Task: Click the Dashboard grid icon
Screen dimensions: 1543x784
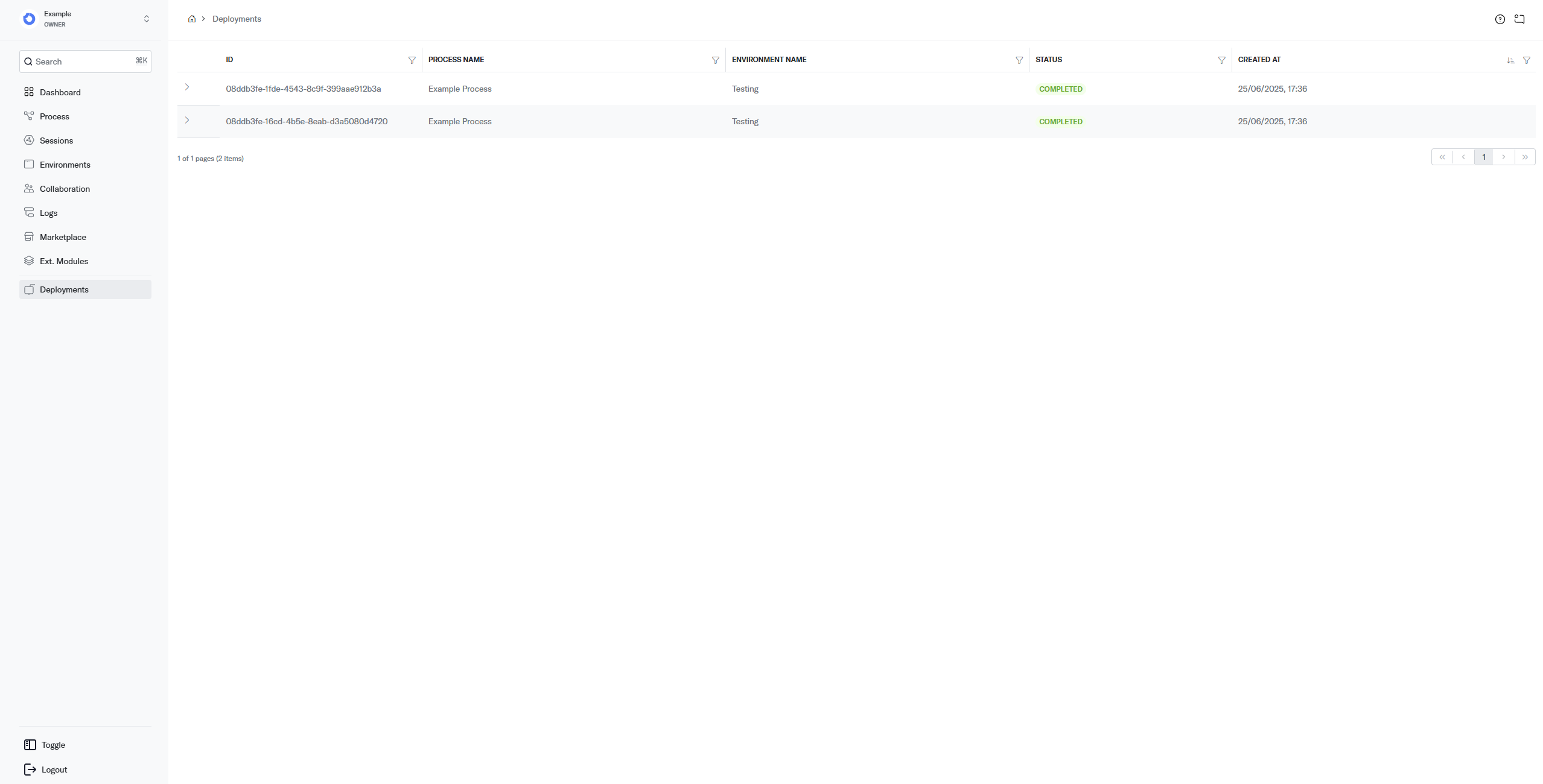Action: [29, 92]
